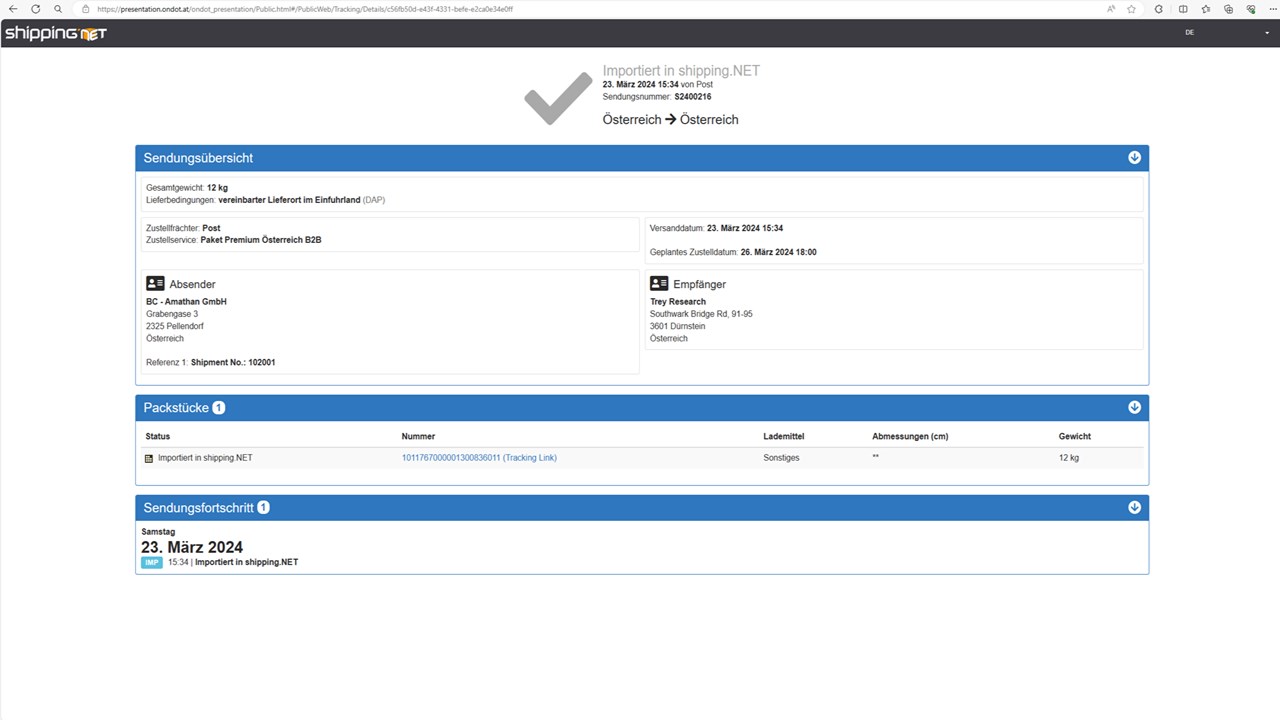Image resolution: width=1280 pixels, height=720 pixels.
Task: Click the Copilot refresh-style icon in toolbar
Action: (x=1159, y=9)
